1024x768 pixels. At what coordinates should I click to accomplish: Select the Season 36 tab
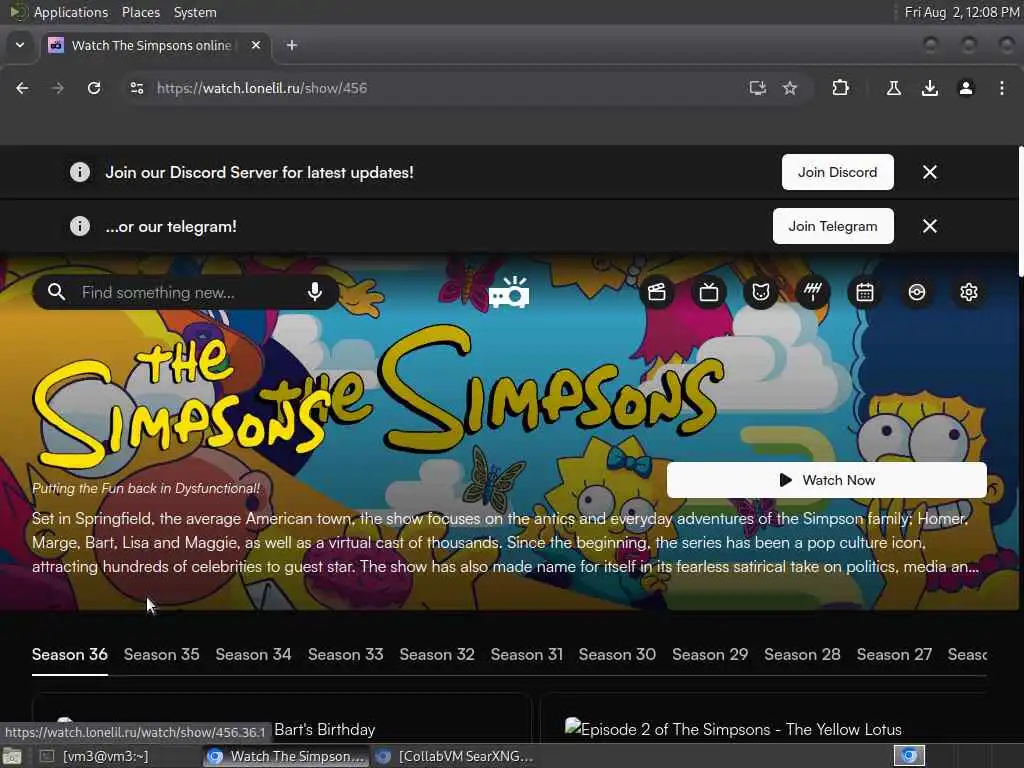70,654
